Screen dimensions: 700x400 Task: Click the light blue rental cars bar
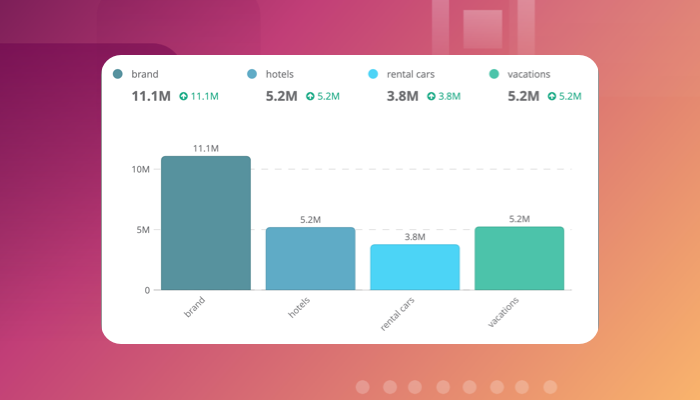[415, 267]
